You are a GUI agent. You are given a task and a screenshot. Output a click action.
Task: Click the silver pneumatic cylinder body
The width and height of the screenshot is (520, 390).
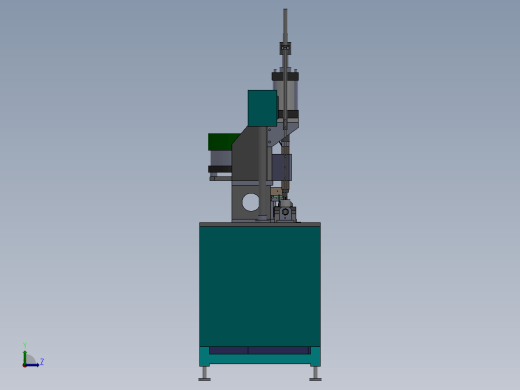(291, 96)
